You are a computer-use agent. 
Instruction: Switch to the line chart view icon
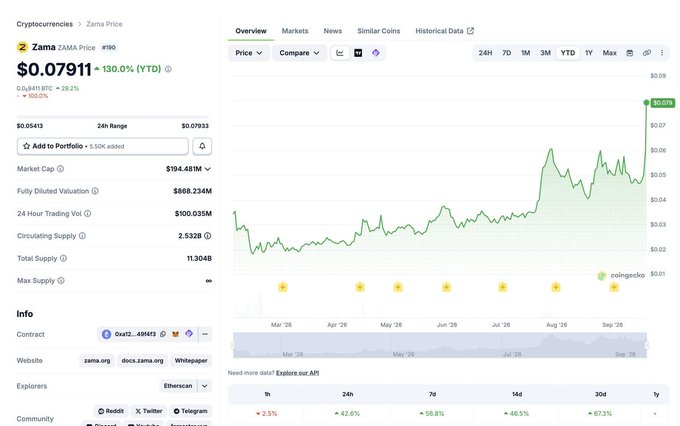(x=340, y=53)
